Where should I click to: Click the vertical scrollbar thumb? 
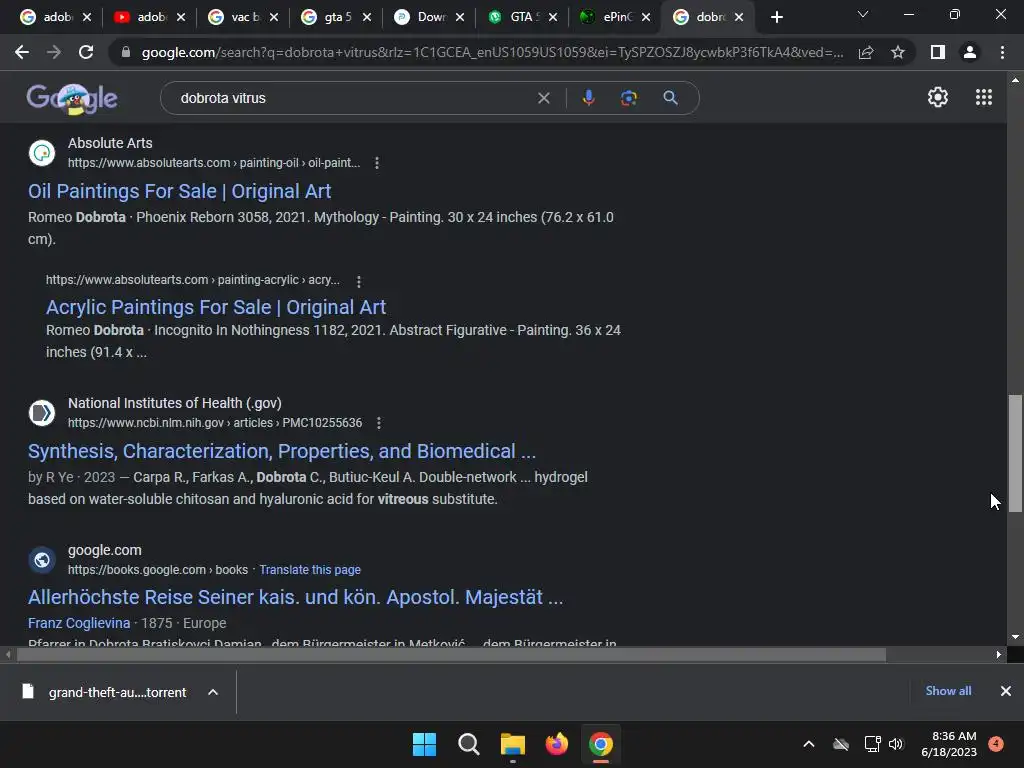coord(1015,453)
